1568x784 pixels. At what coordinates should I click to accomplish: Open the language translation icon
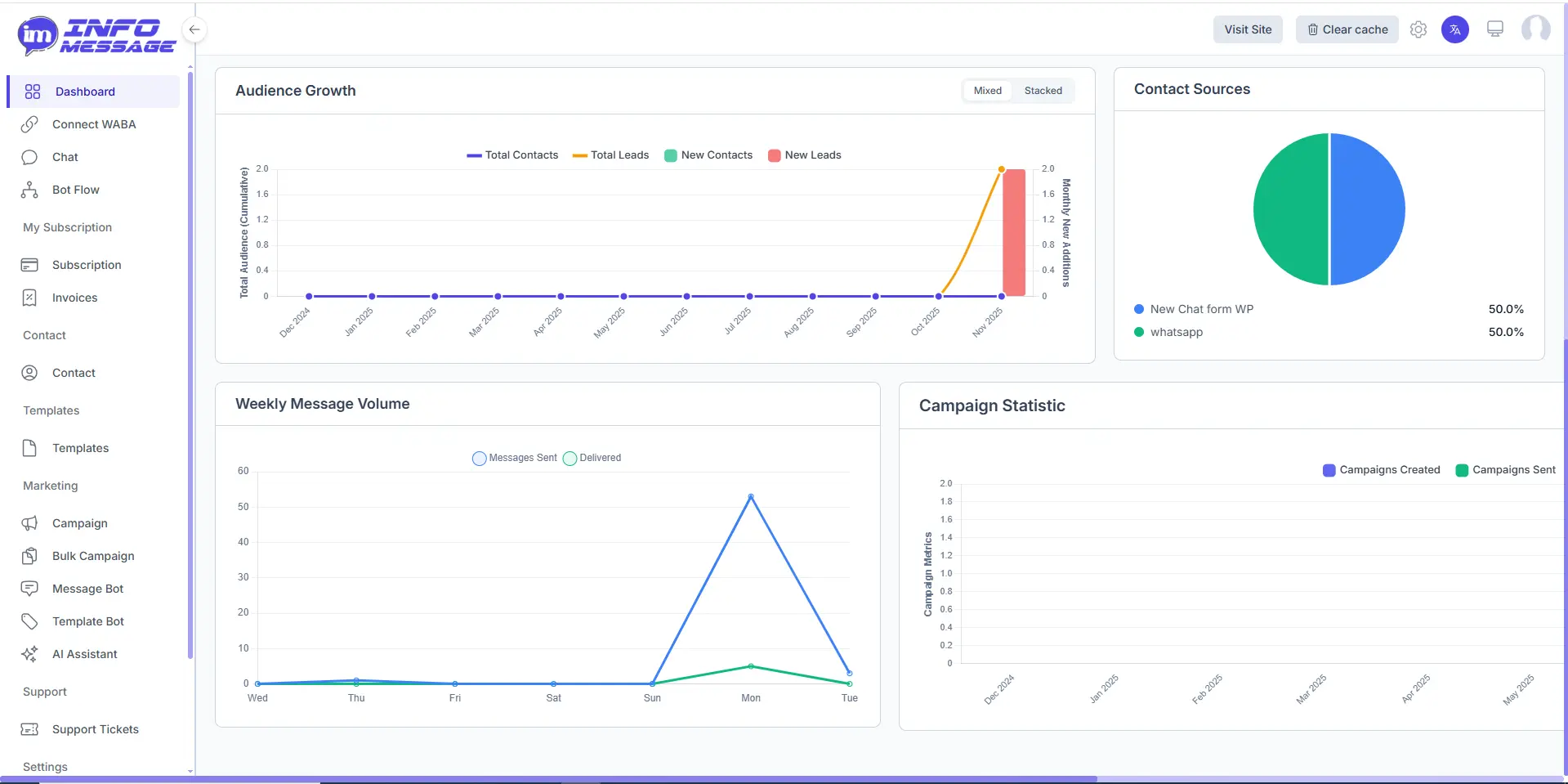(1454, 29)
